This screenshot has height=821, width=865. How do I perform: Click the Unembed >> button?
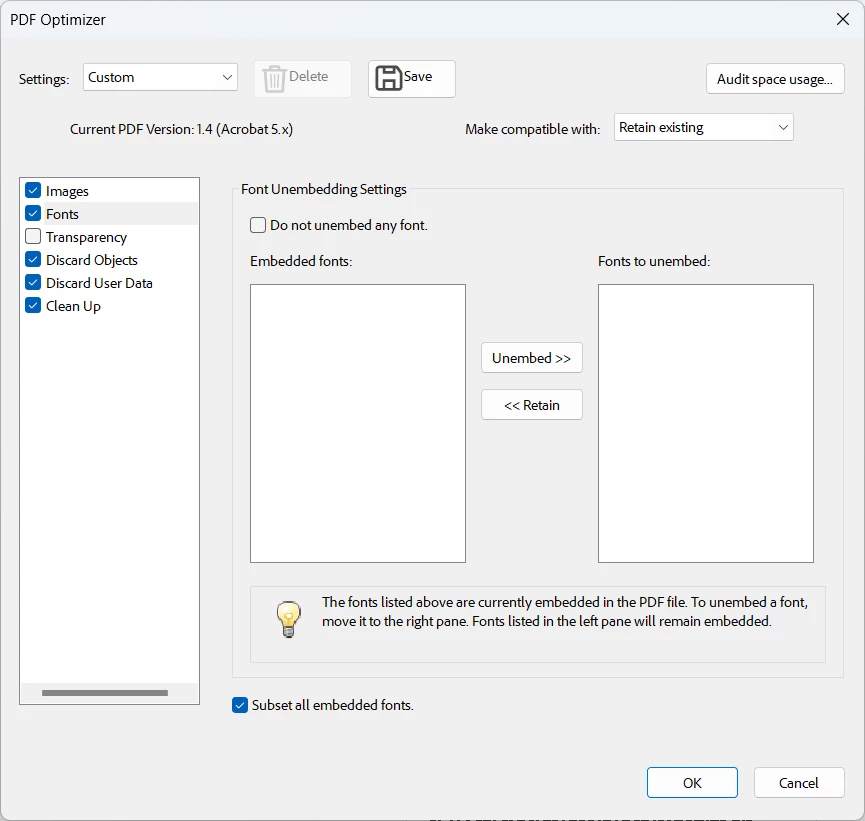[532, 358]
